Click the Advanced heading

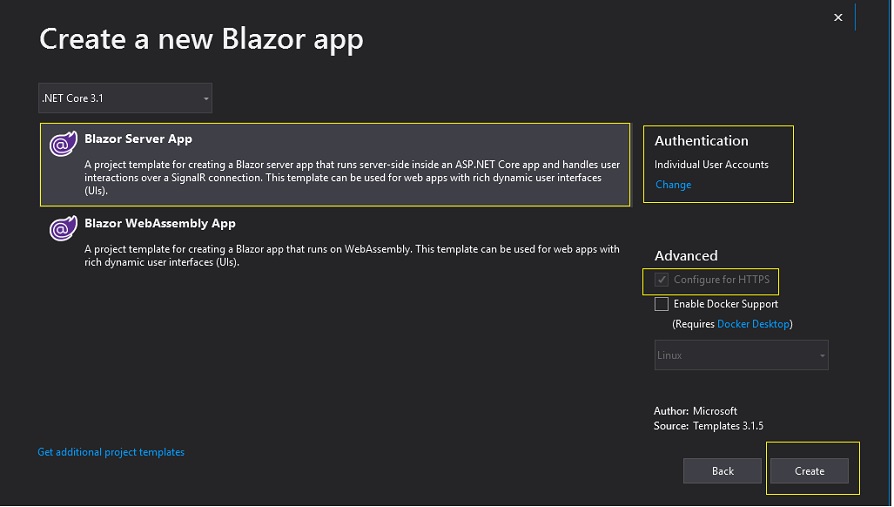click(x=686, y=255)
